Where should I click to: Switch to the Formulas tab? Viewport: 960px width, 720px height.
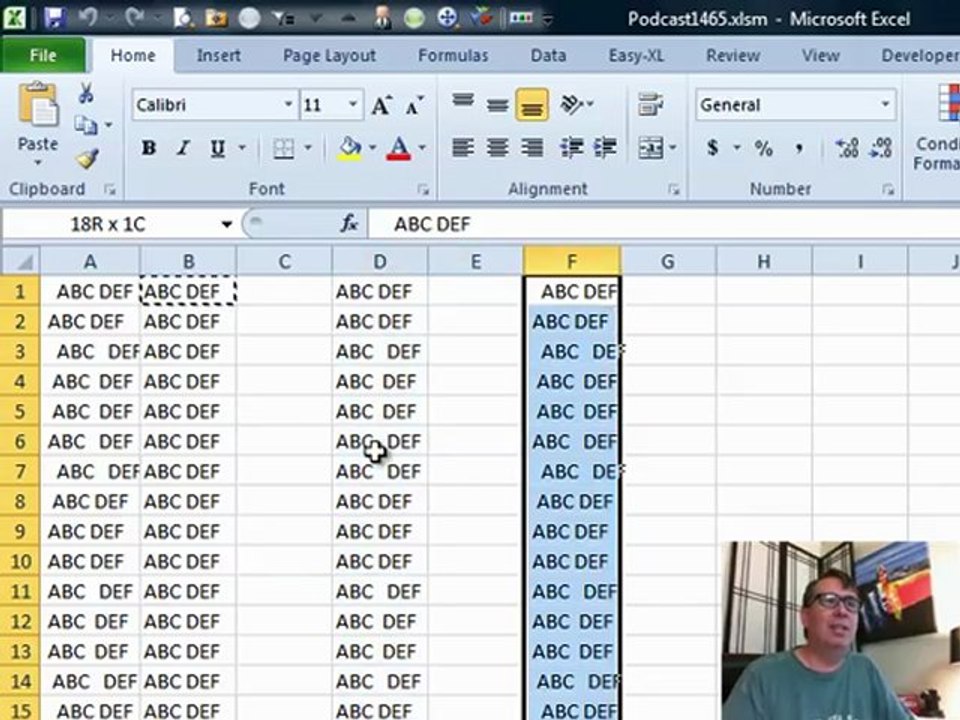pyautogui.click(x=453, y=56)
